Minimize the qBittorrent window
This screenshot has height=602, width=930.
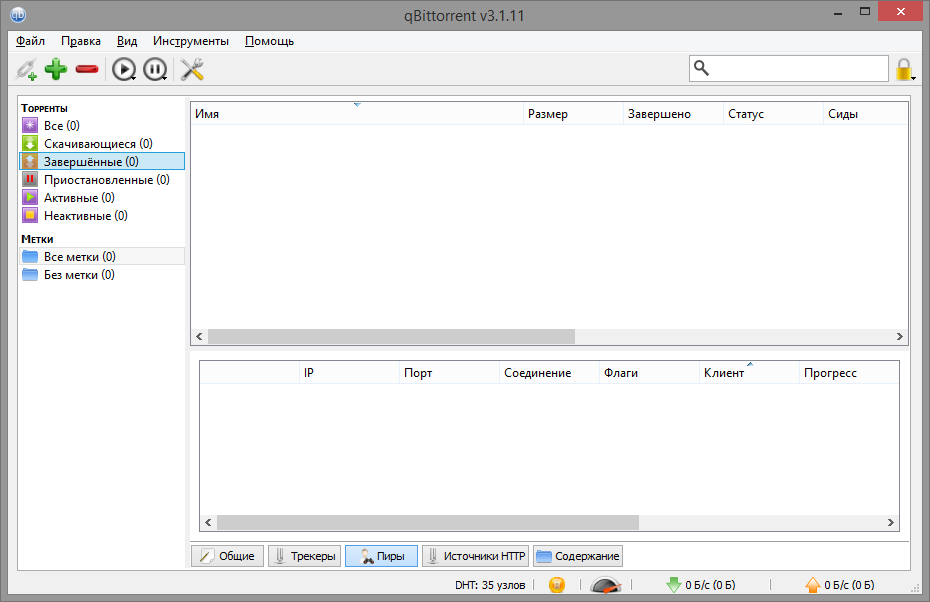pos(837,12)
